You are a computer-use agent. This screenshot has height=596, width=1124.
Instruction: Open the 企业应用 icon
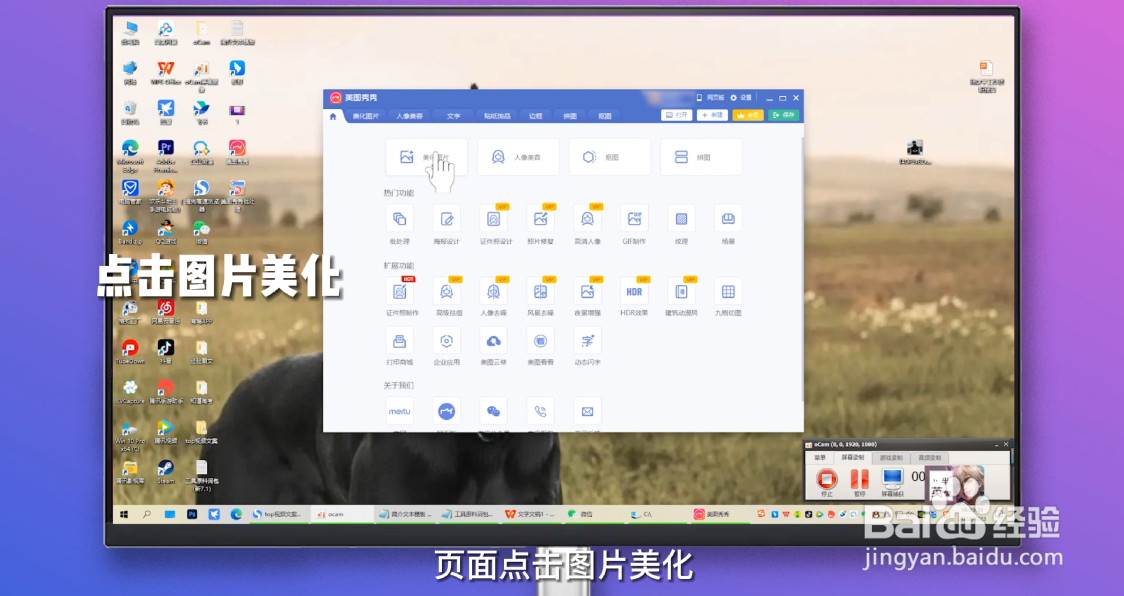[x=447, y=341]
